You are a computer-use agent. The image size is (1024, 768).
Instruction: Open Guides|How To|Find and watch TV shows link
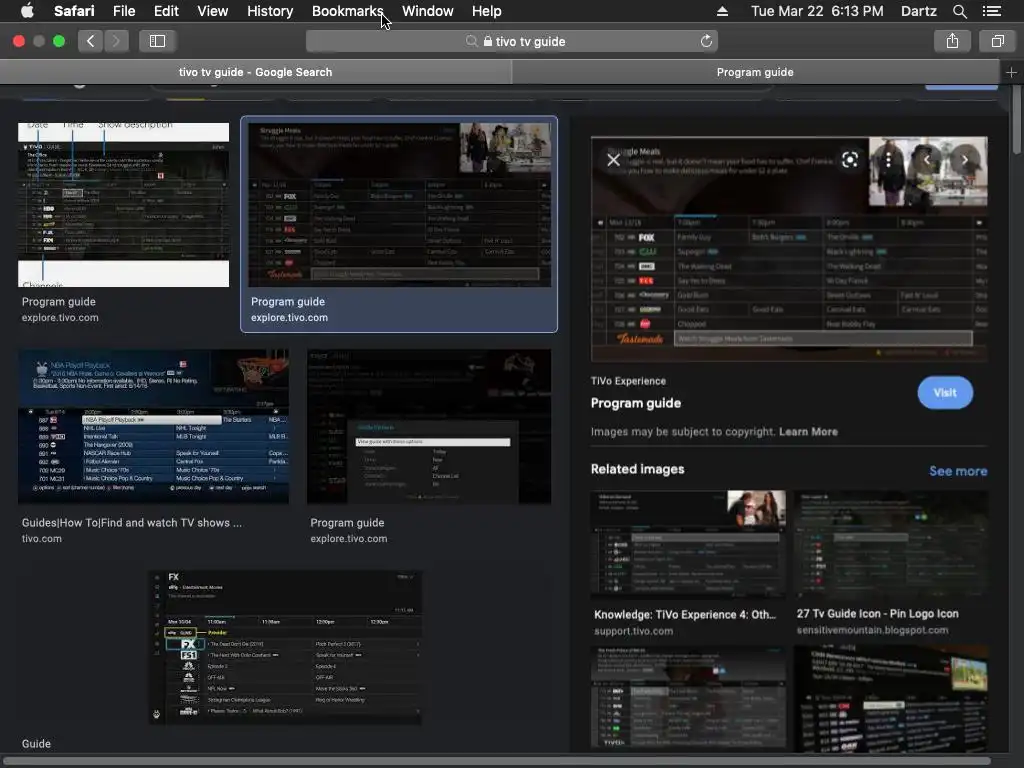(131, 522)
